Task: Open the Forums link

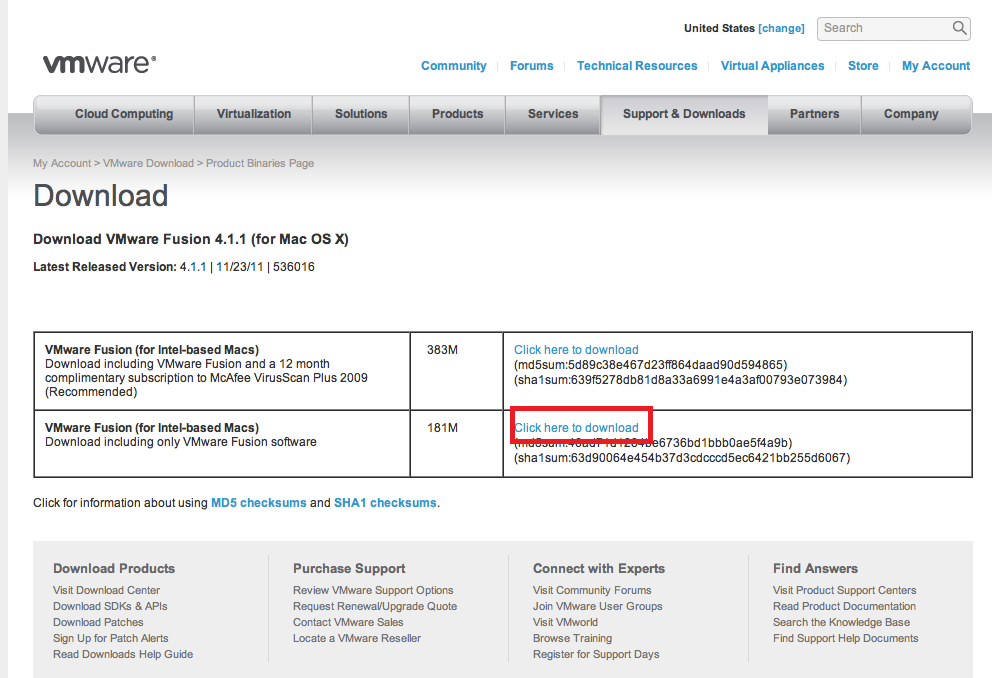Action: coord(531,66)
